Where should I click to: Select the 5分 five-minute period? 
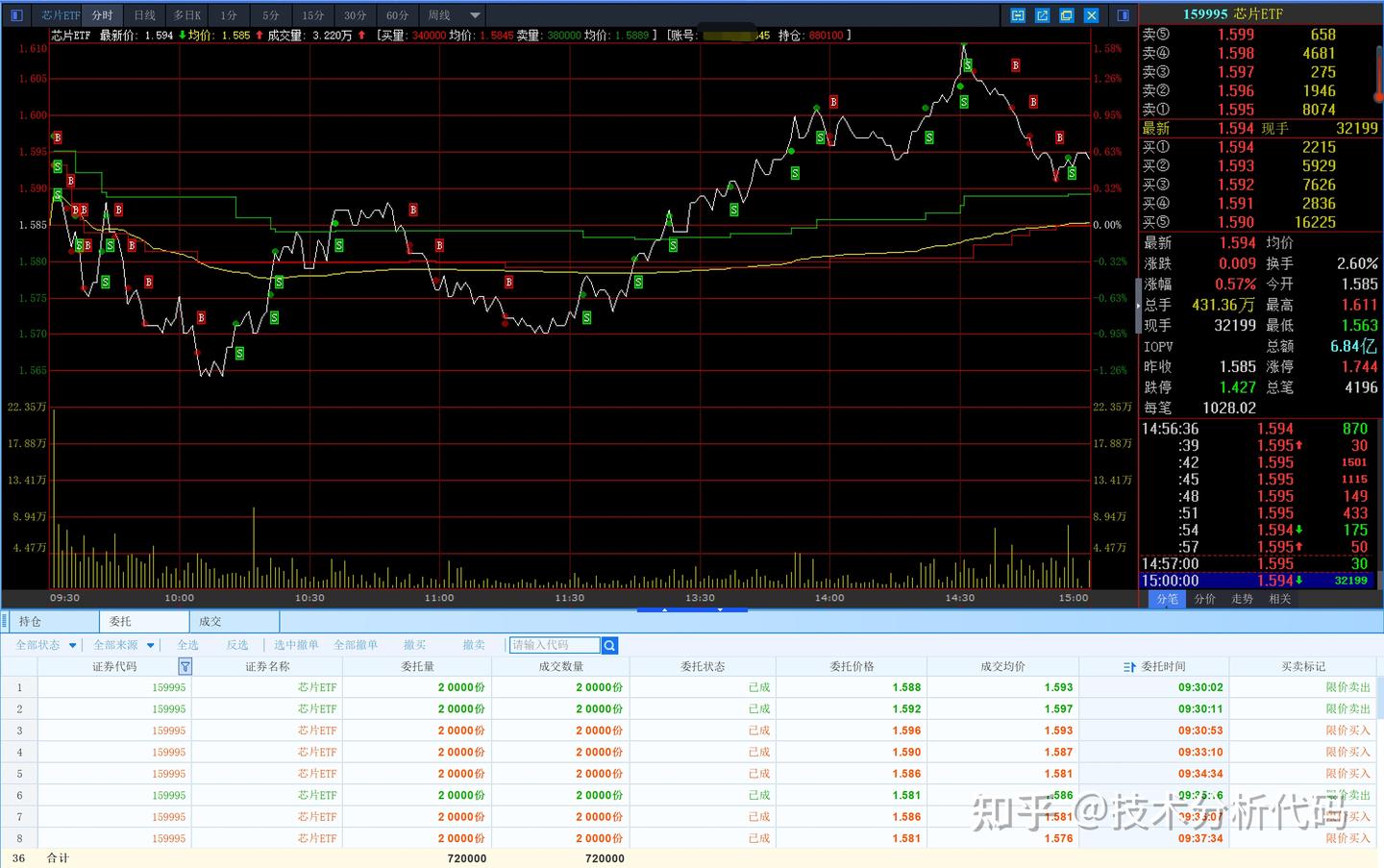pyautogui.click(x=271, y=15)
